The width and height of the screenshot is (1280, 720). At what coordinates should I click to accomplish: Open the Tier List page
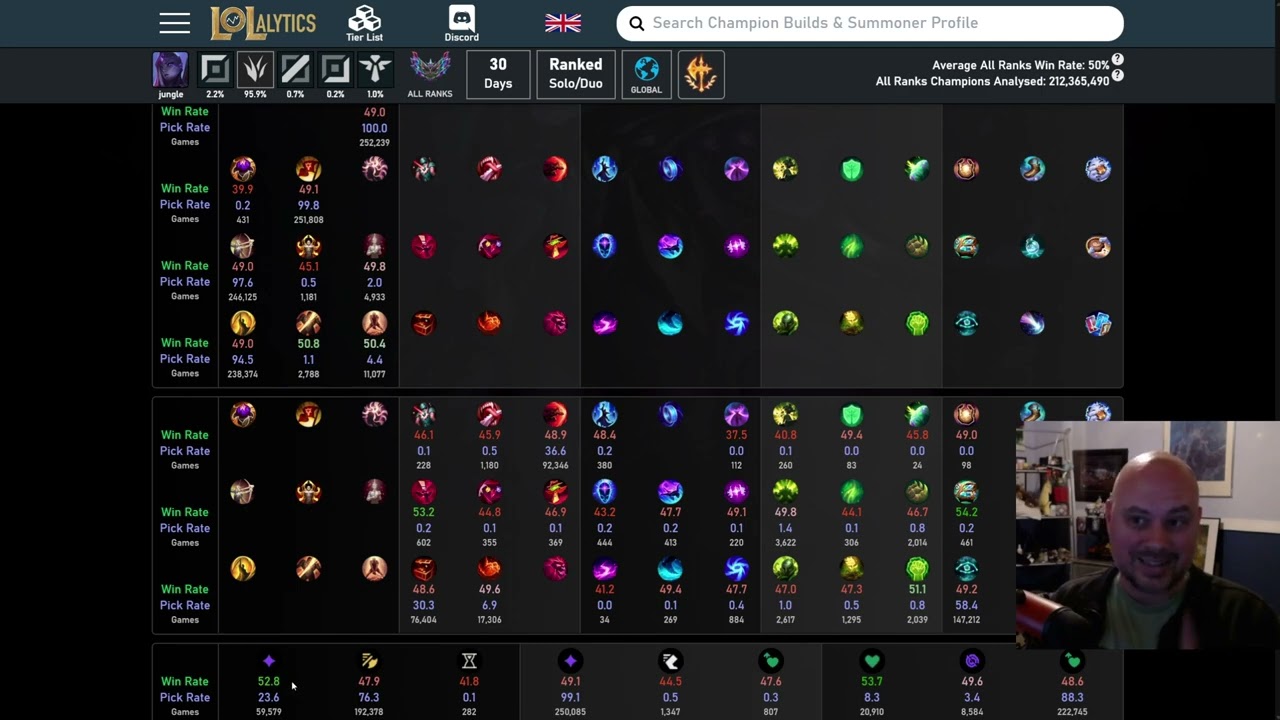tap(364, 23)
